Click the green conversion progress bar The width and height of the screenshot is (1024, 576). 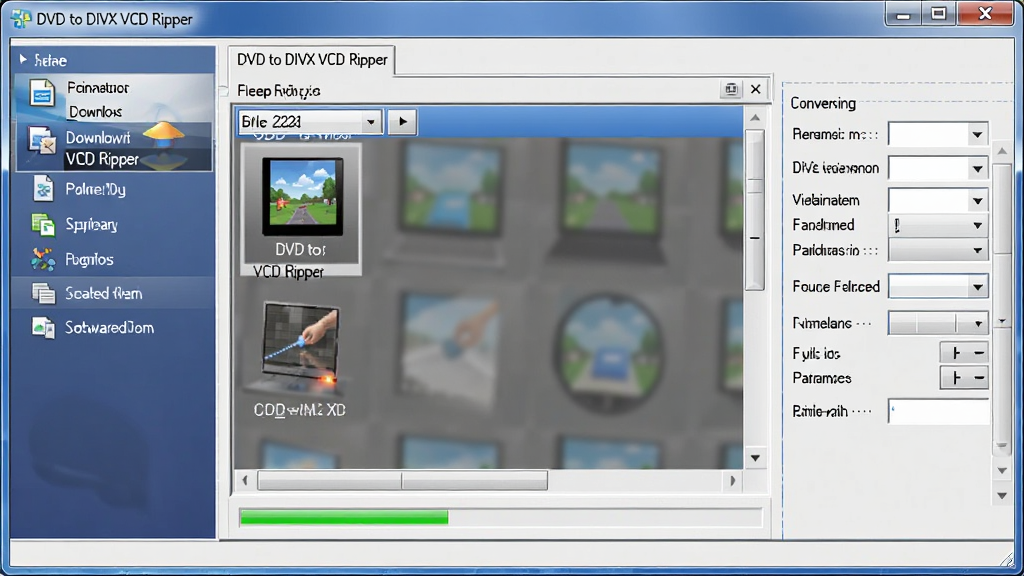pyautogui.click(x=344, y=517)
